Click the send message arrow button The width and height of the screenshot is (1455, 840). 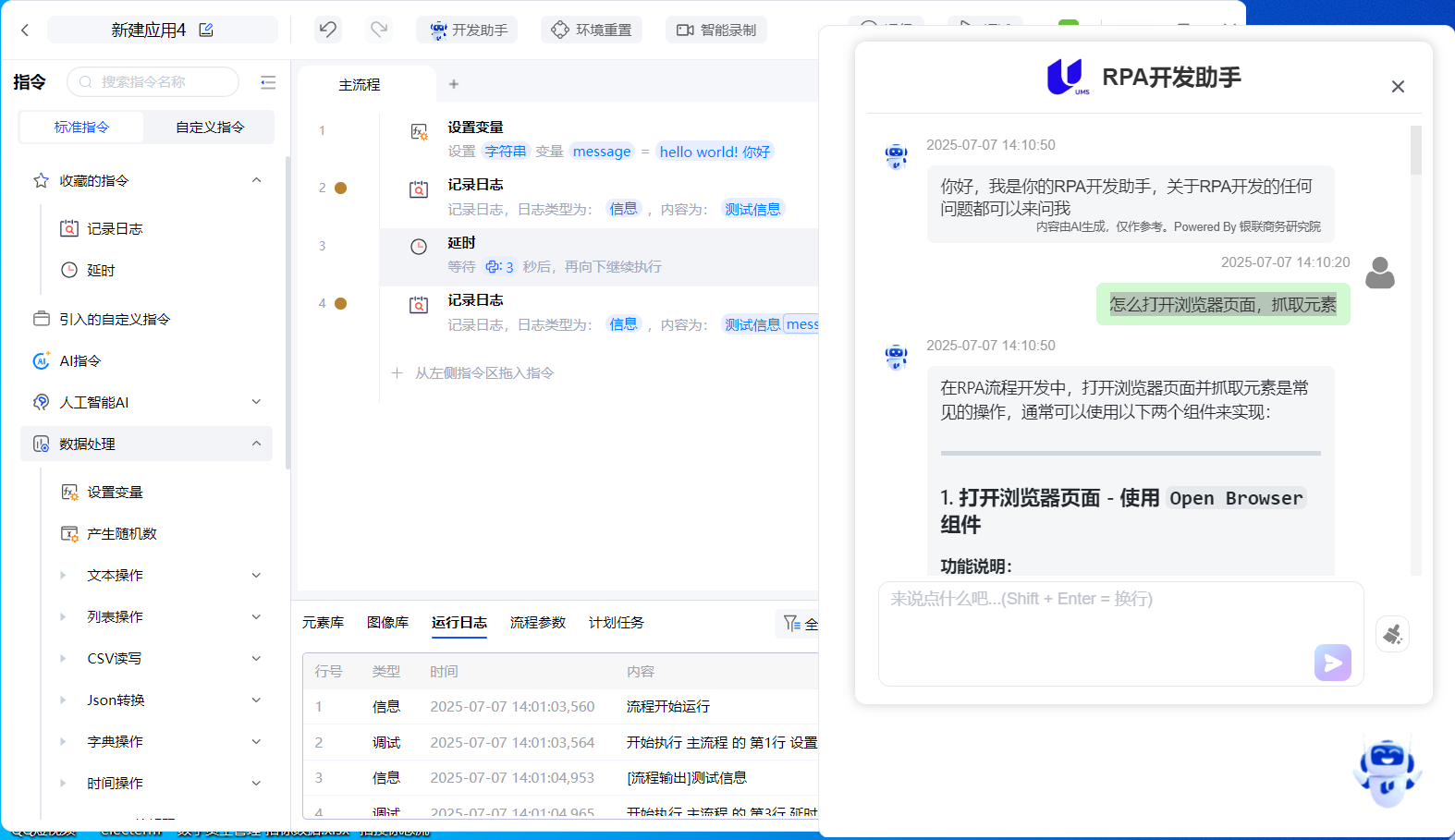(1332, 662)
